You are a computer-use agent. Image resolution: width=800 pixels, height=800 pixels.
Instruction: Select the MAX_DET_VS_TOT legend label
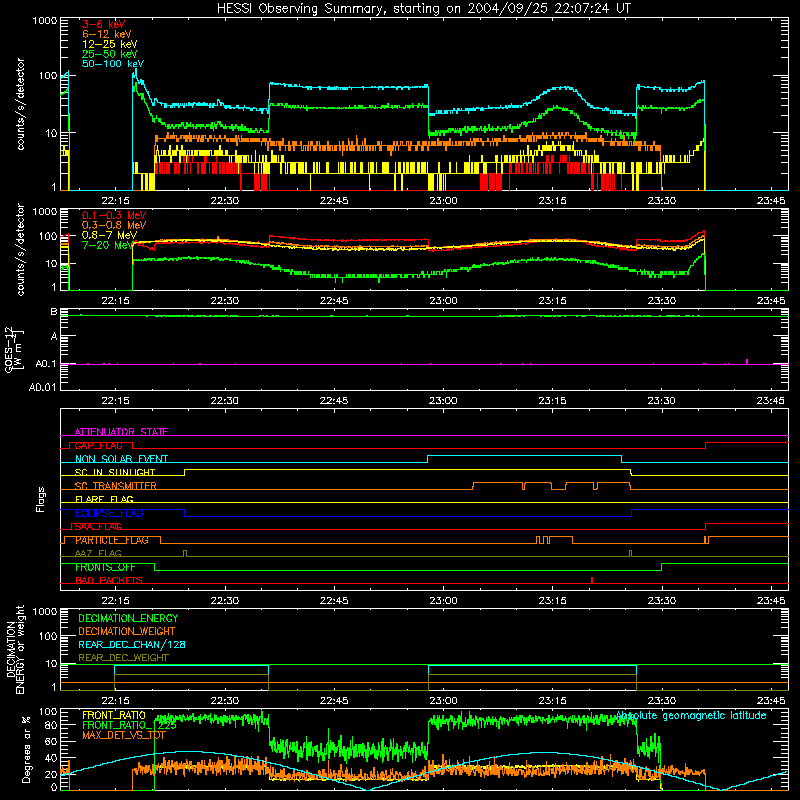123,735
